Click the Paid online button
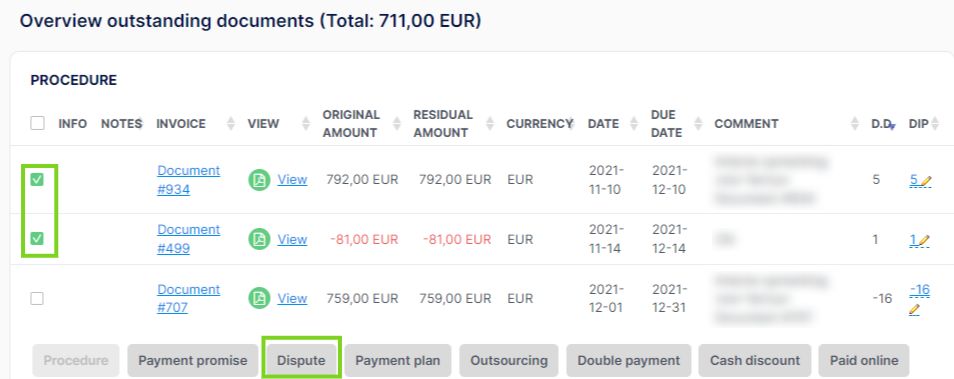The width and height of the screenshot is (954, 379). [864, 360]
